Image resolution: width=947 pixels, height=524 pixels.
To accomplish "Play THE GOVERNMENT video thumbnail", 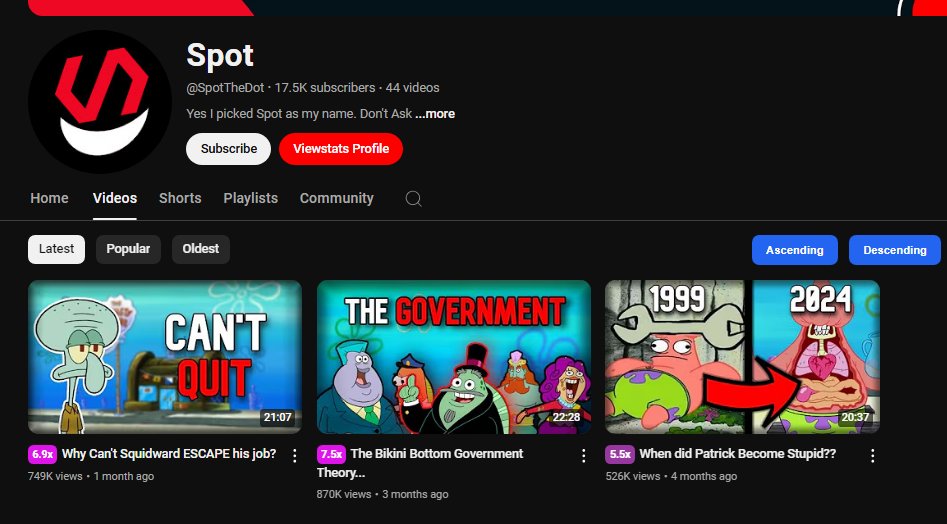I will tap(454, 357).
